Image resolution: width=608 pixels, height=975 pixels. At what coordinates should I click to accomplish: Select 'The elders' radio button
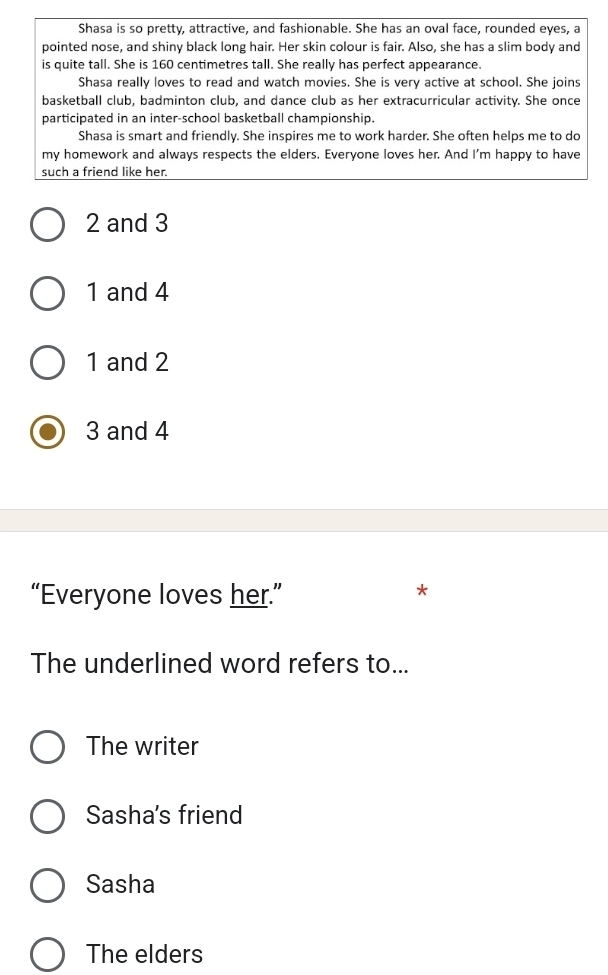point(48,955)
